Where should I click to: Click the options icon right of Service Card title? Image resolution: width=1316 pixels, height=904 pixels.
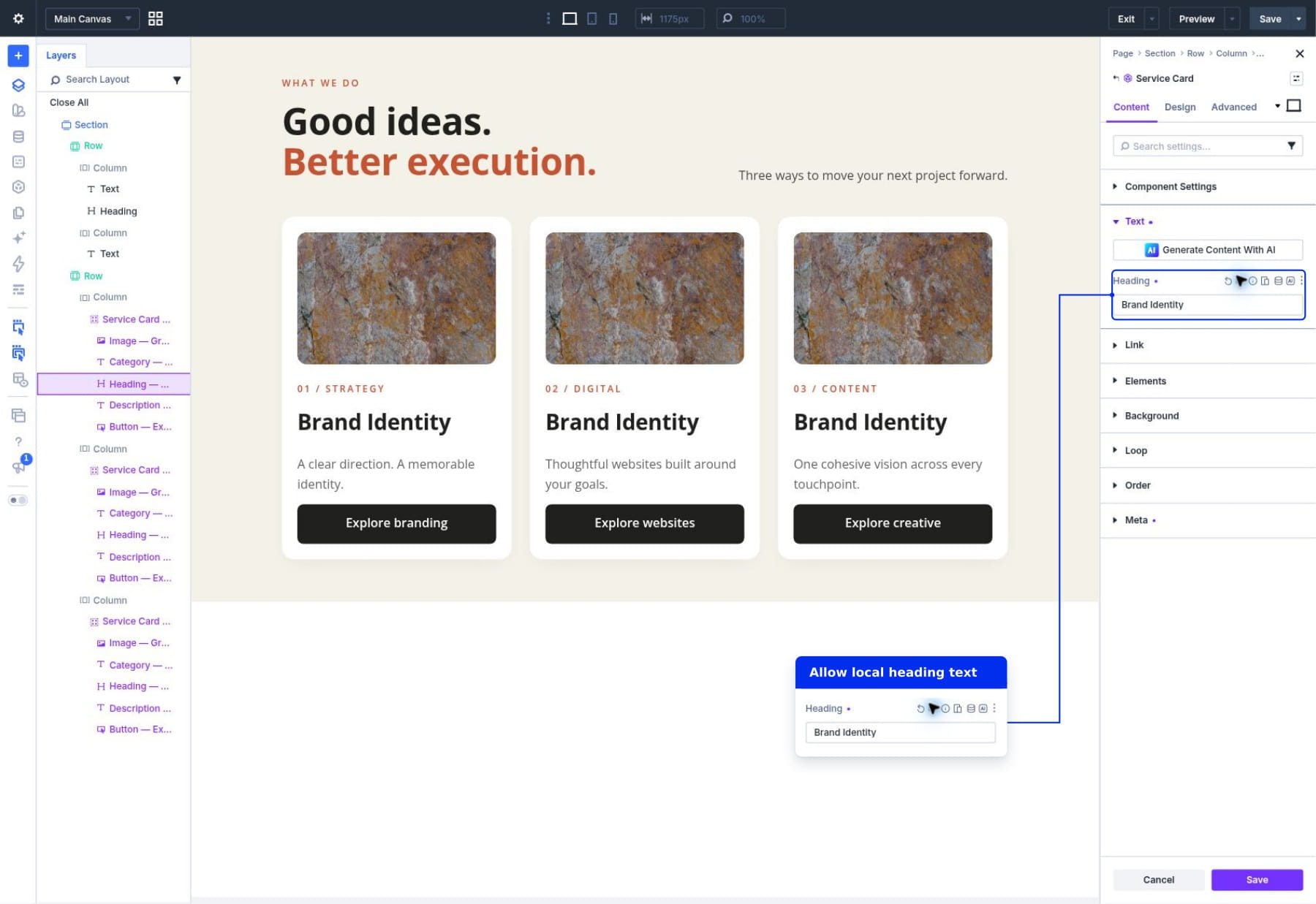pyautogui.click(x=1296, y=78)
